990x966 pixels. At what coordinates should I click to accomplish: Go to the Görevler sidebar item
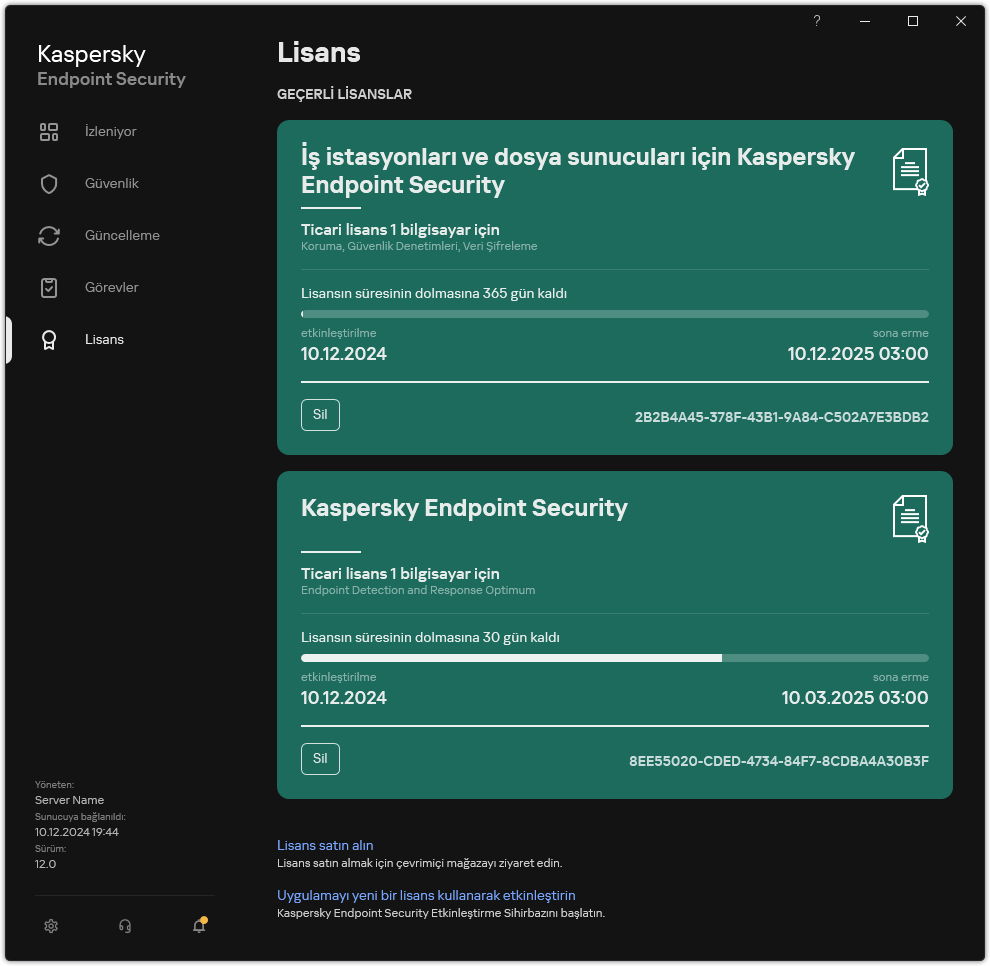coord(111,288)
